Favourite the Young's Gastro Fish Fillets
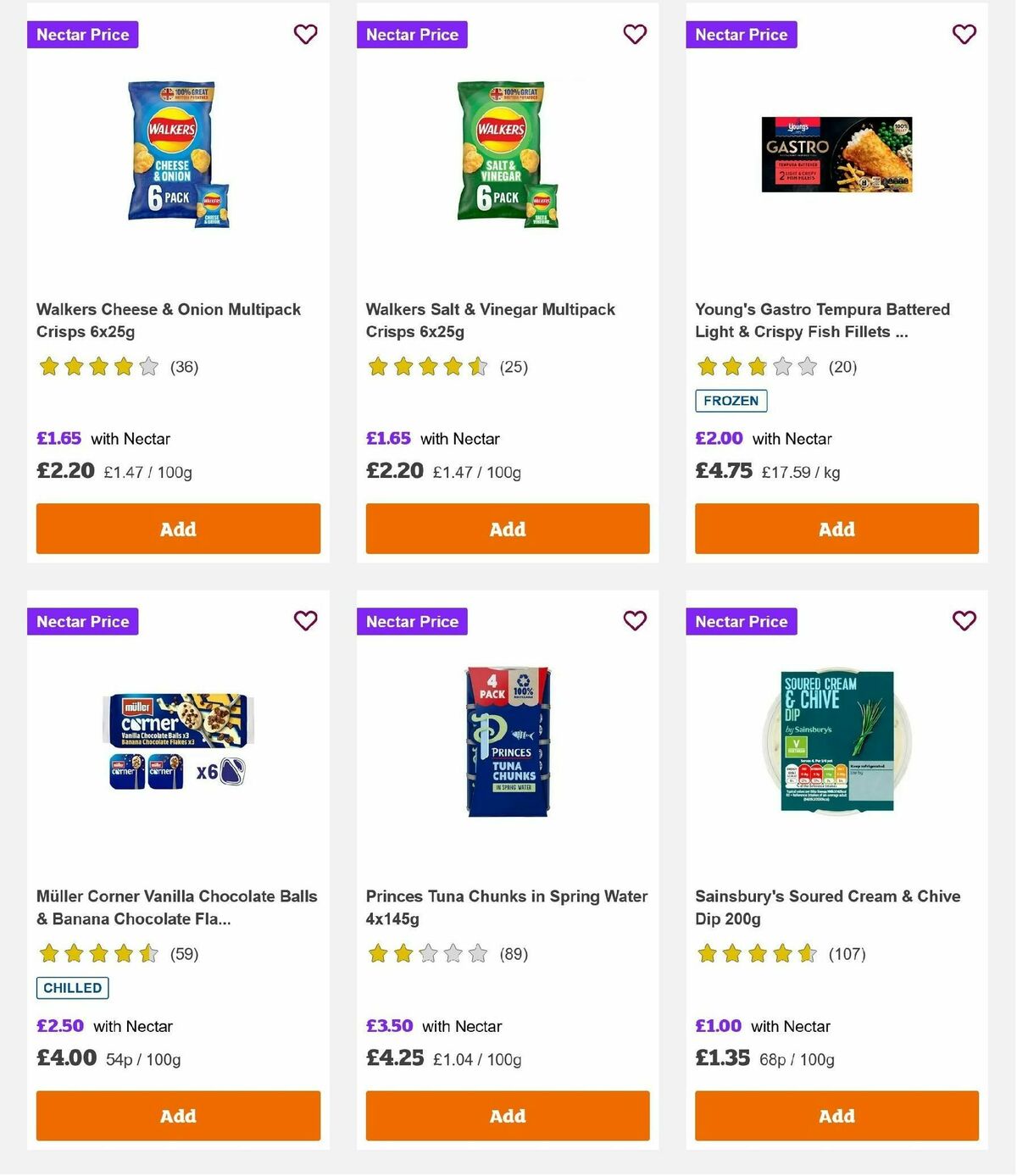This screenshot has width=1017, height=1176. (x=964, y=35)
